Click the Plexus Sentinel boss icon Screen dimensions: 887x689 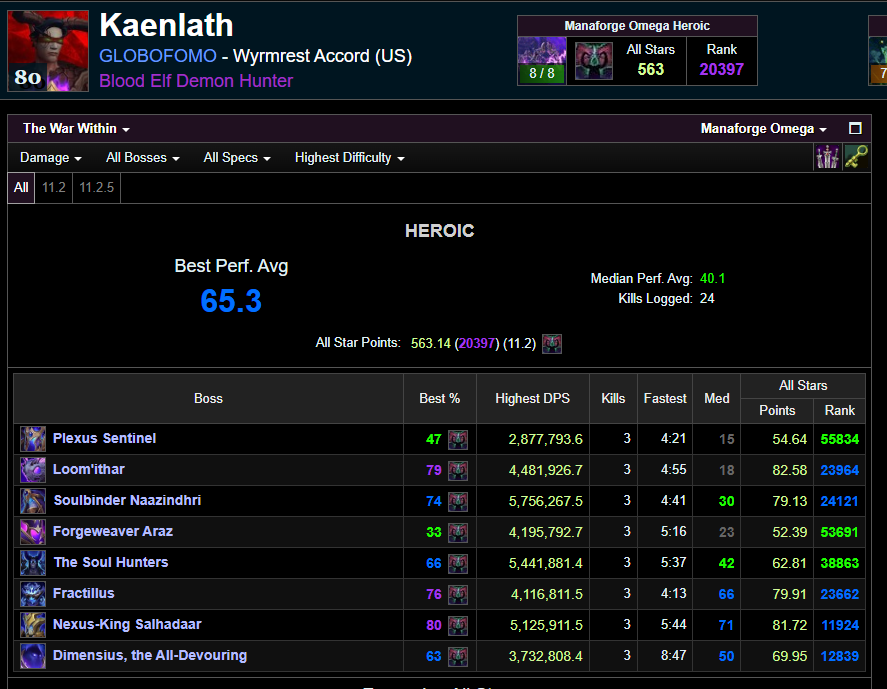click(33, 439)
